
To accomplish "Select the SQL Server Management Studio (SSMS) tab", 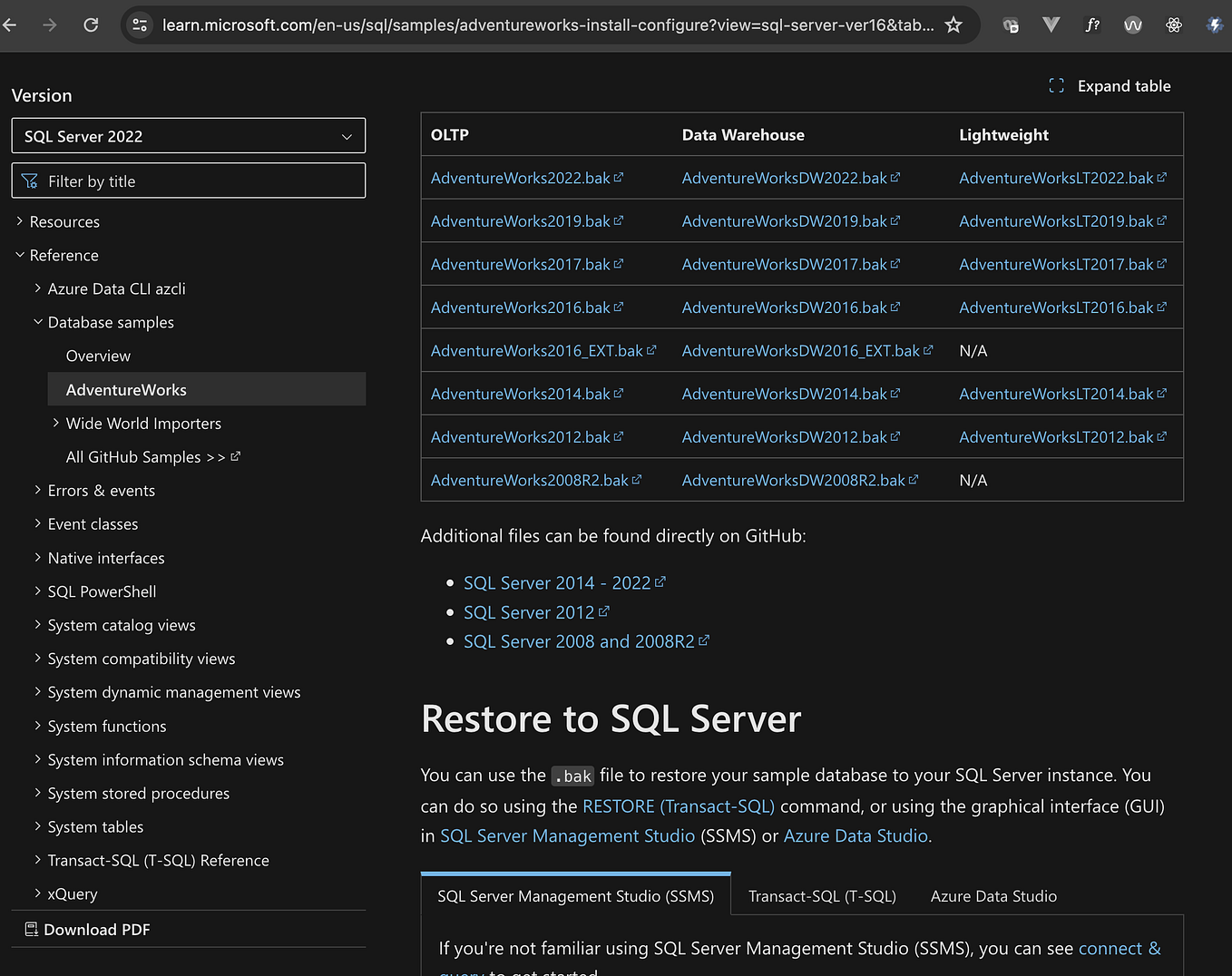I will pyautogui.click(x=576, y=896).
